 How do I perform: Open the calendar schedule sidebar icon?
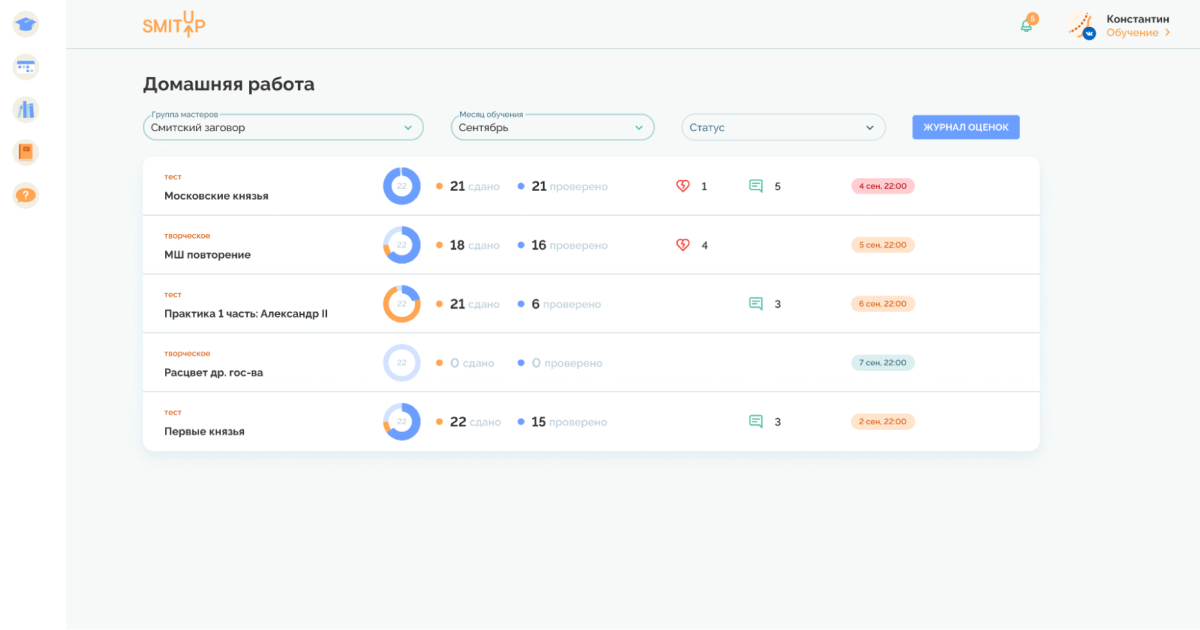point(26,68)
